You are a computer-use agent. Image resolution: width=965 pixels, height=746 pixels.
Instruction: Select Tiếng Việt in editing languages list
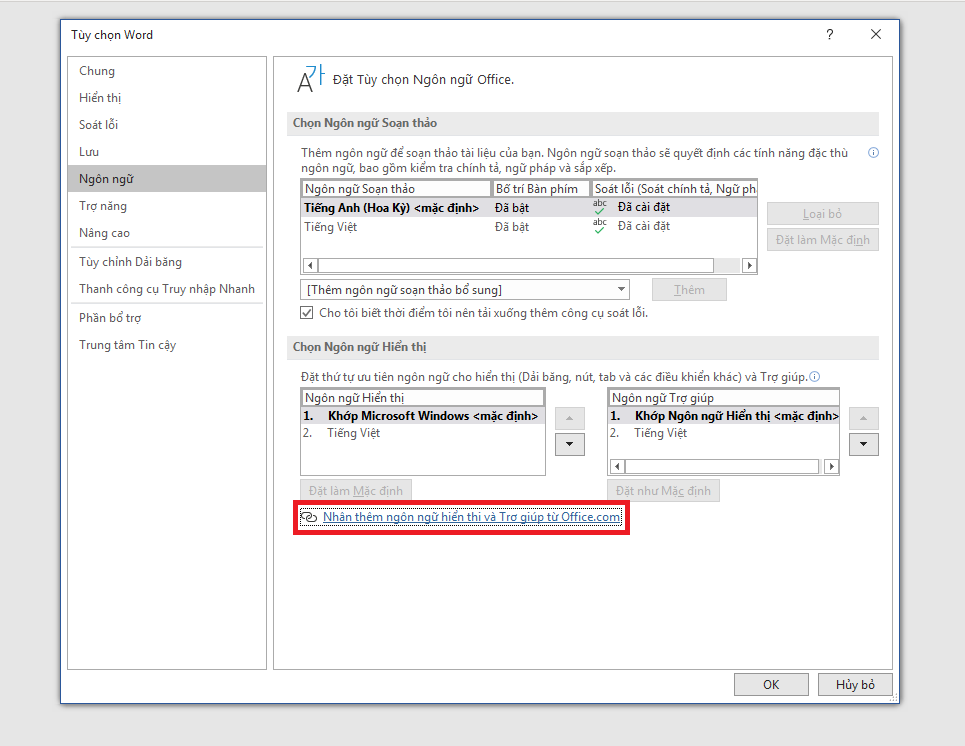[331, 227]
